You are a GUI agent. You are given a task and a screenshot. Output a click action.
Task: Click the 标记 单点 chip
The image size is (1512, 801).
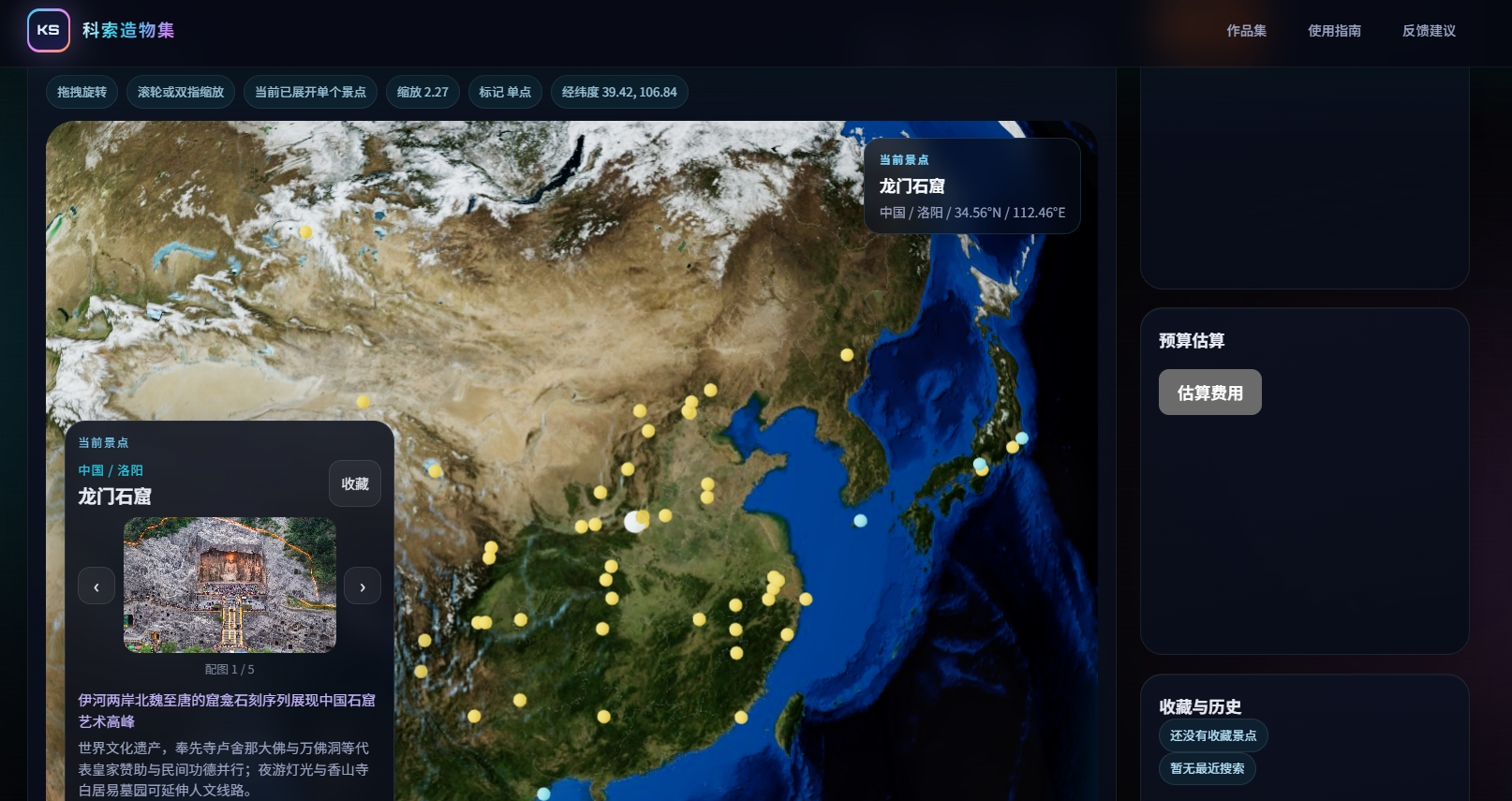(x=505, y=92)
